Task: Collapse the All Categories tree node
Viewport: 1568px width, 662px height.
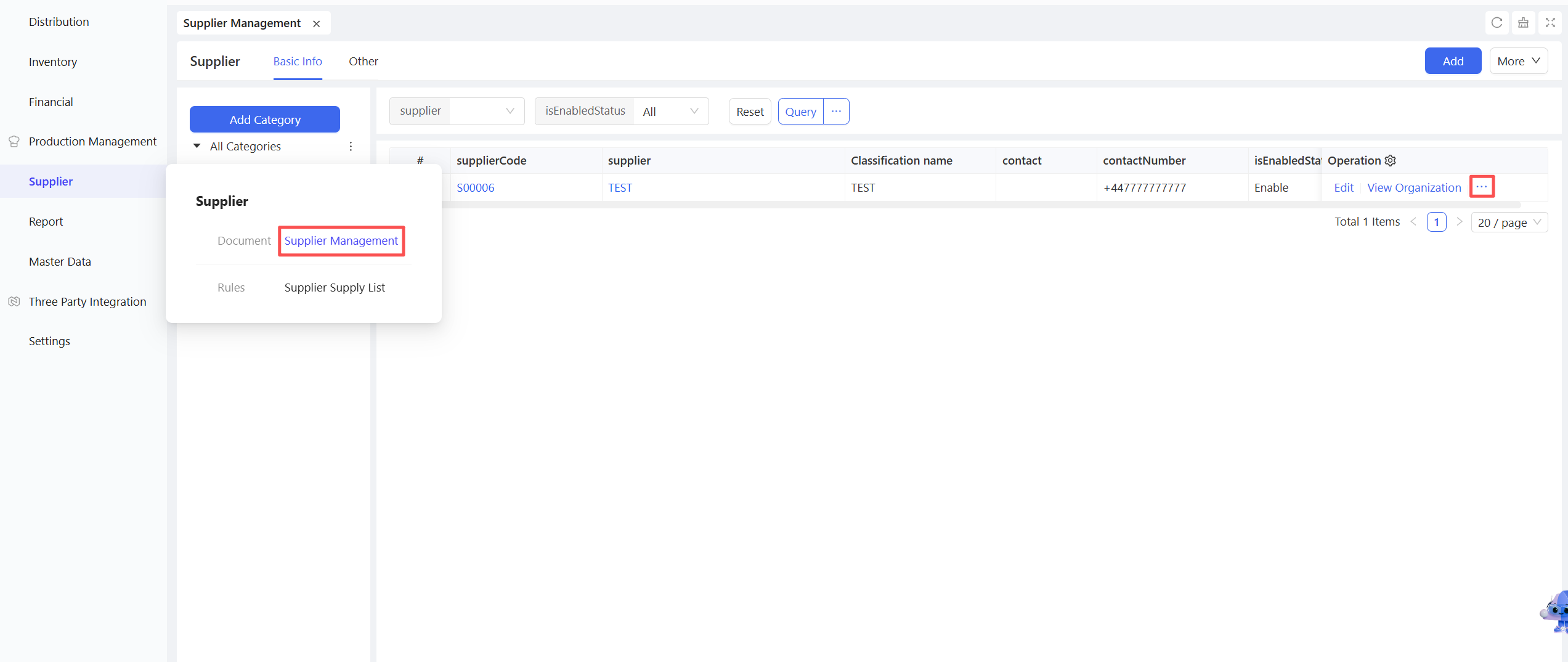Action: click(x=197, y=146)
